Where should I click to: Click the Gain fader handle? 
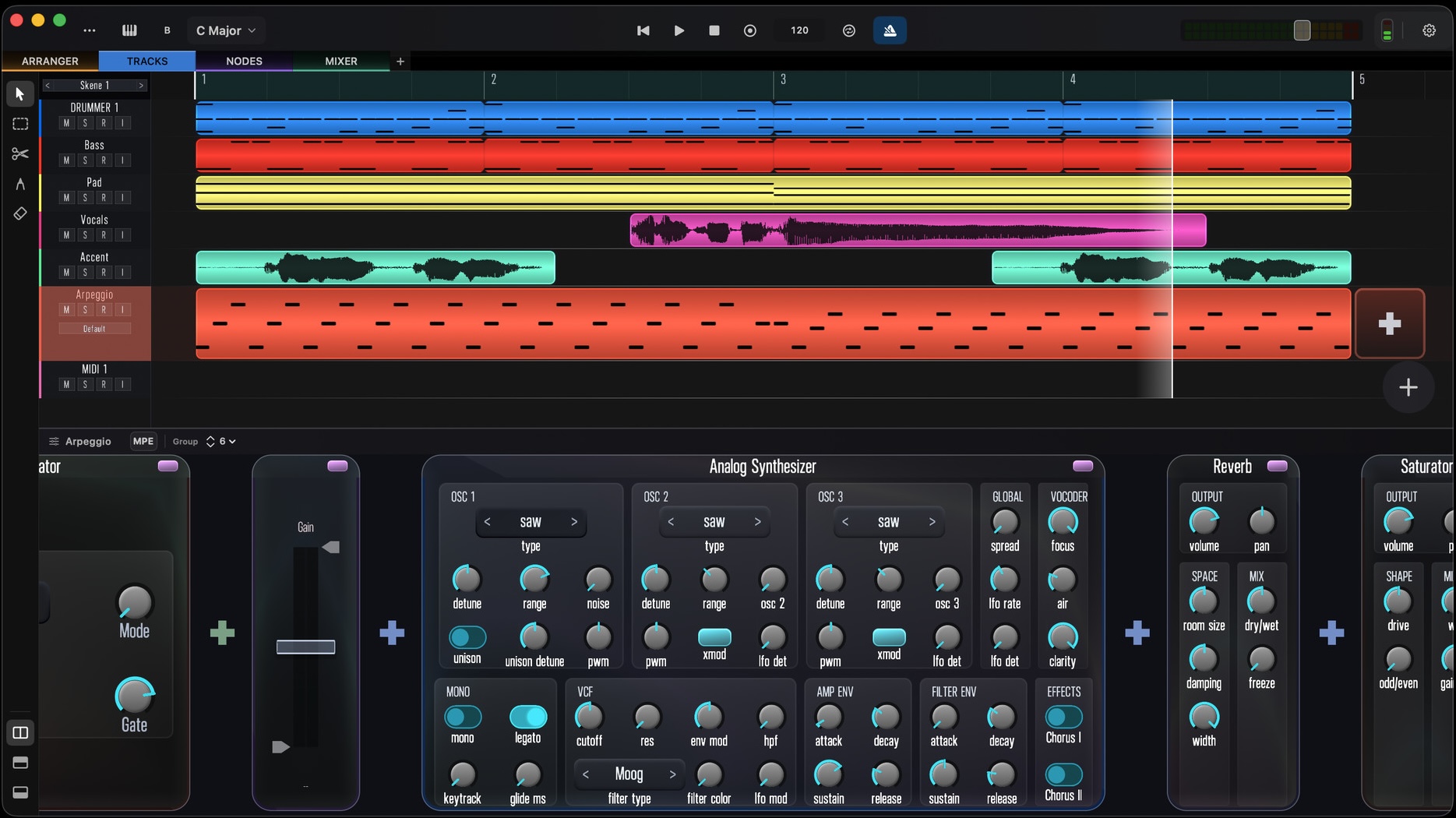[305, 647]
